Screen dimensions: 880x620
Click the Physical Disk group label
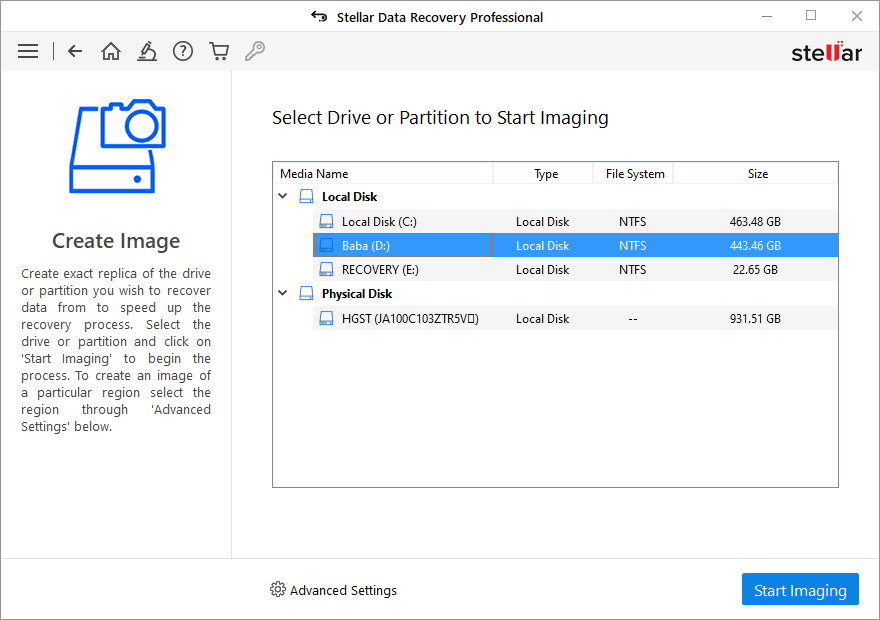click(357, 294)
